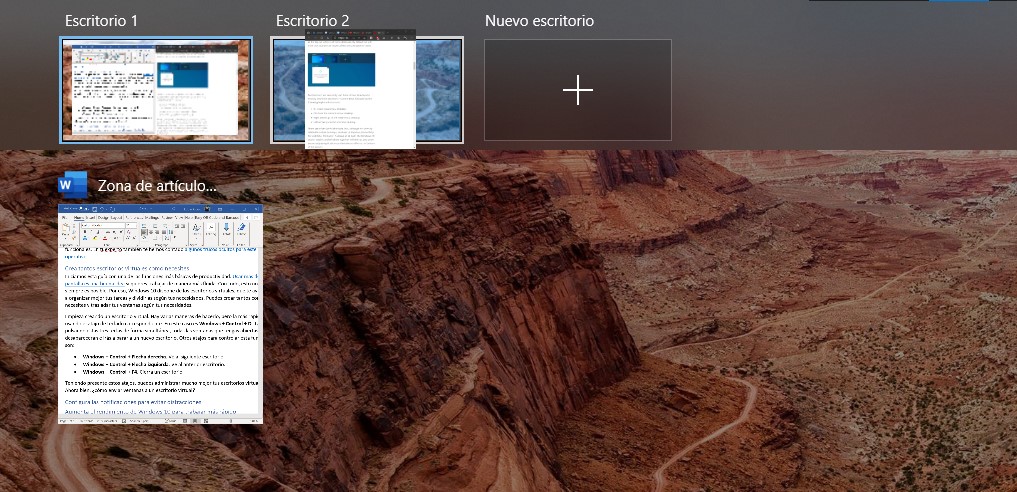The width and height of the screenshot is (1017, 492).
Task: Click the plus icon to add desktop
Action: click(x=578, y=91)
